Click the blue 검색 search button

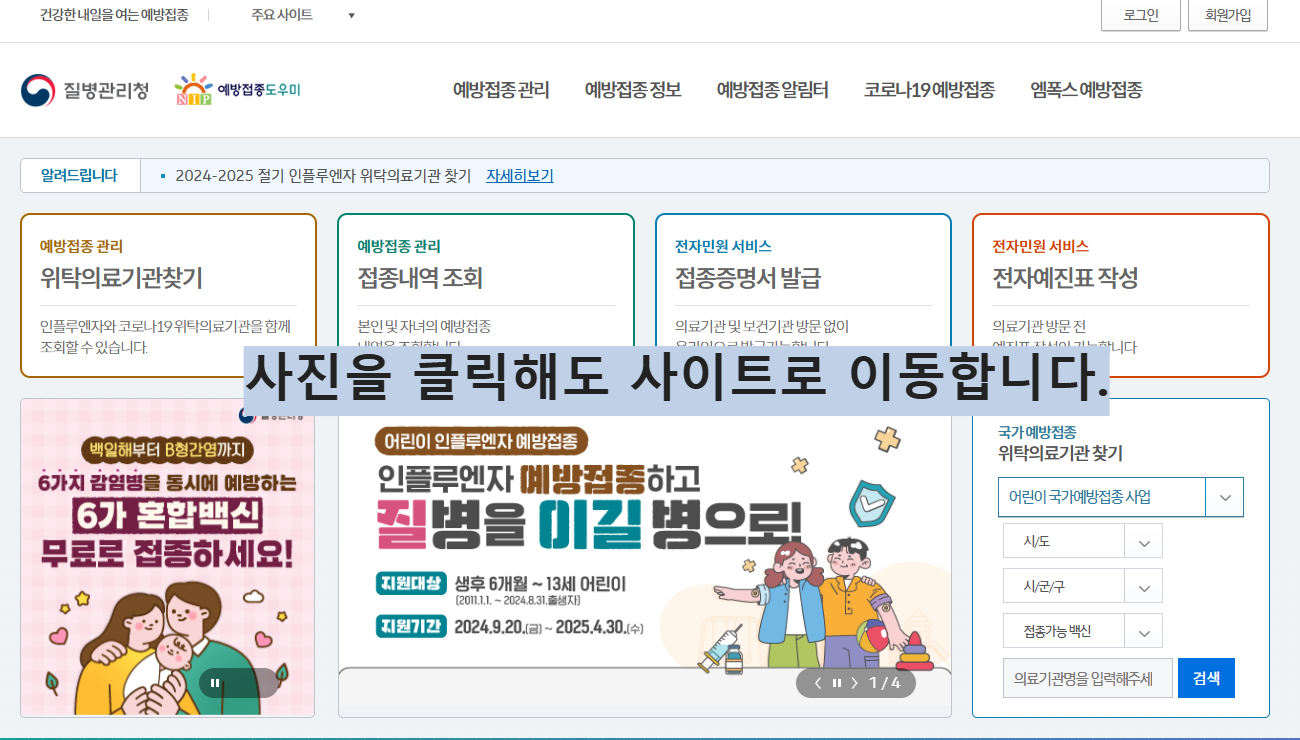coord(1206,677)
